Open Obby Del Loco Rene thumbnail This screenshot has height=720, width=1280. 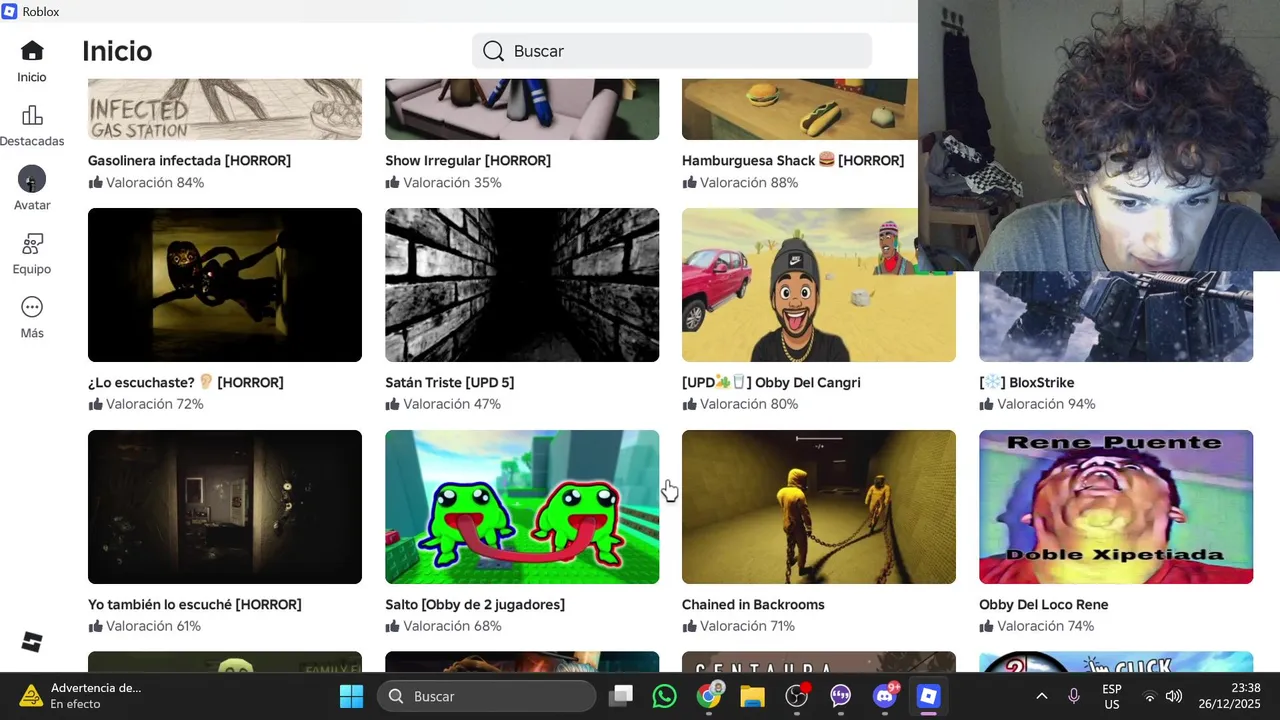coord(1116,507)
